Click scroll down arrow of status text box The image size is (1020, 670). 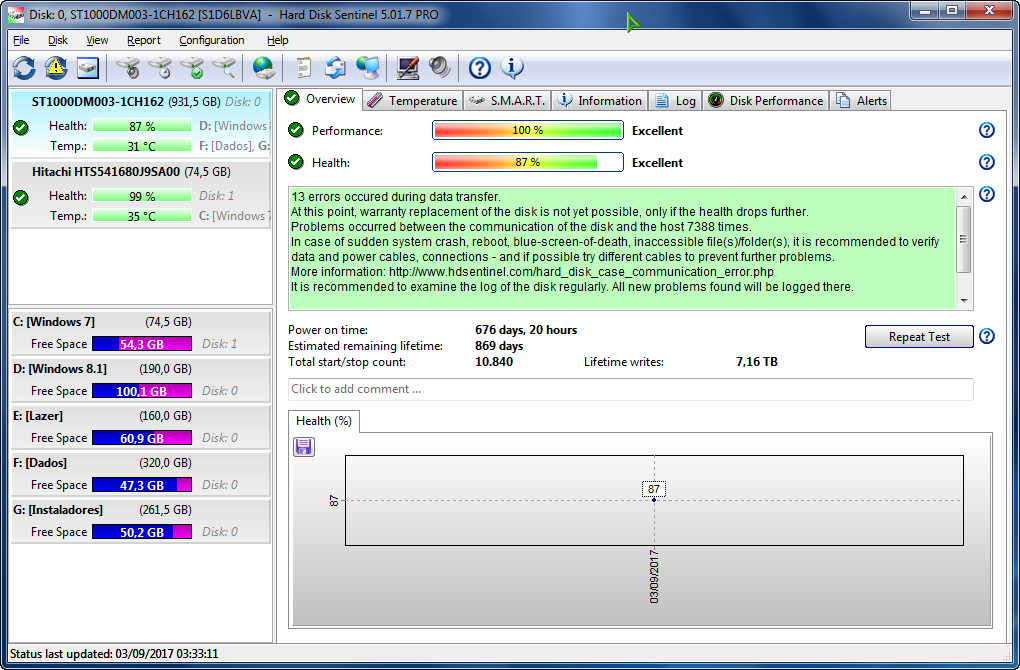tap(964, 301)
